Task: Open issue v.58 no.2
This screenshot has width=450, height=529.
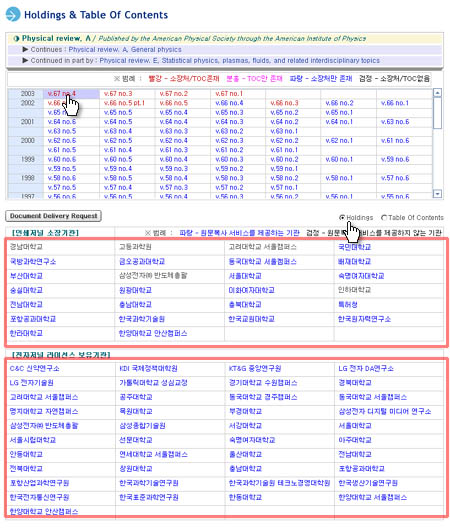Action: click(284, 178)
